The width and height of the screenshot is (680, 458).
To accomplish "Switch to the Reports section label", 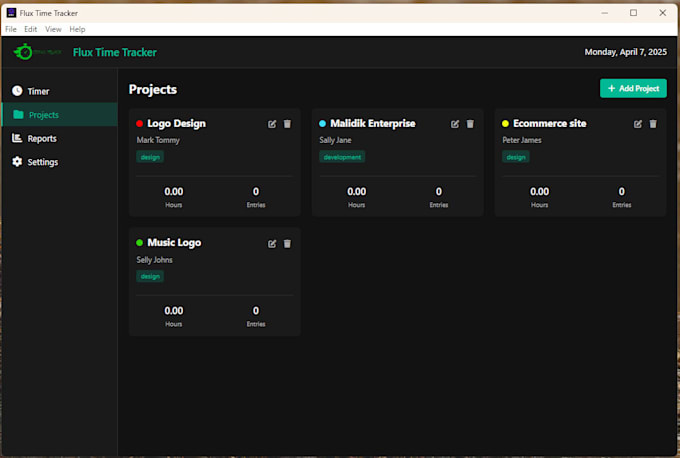I will pos(42,138).
